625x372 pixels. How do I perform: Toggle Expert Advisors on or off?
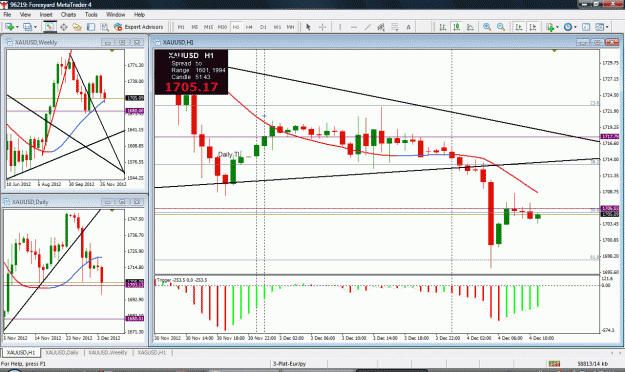[x=138, y=27]
